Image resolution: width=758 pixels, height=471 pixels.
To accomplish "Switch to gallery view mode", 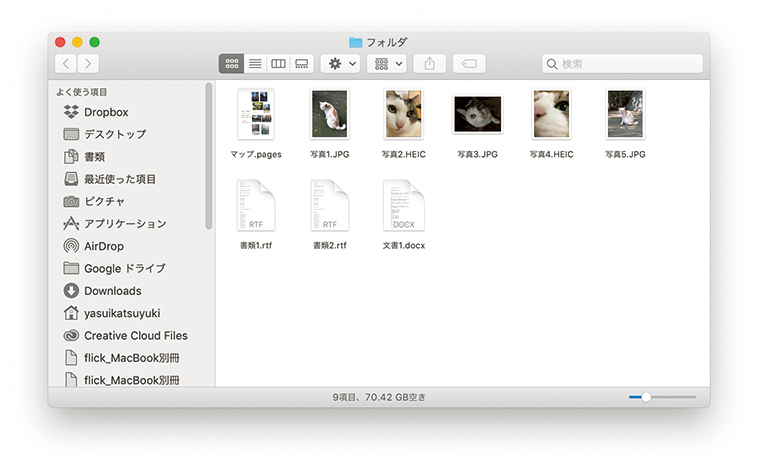I will tap(301, 63).
